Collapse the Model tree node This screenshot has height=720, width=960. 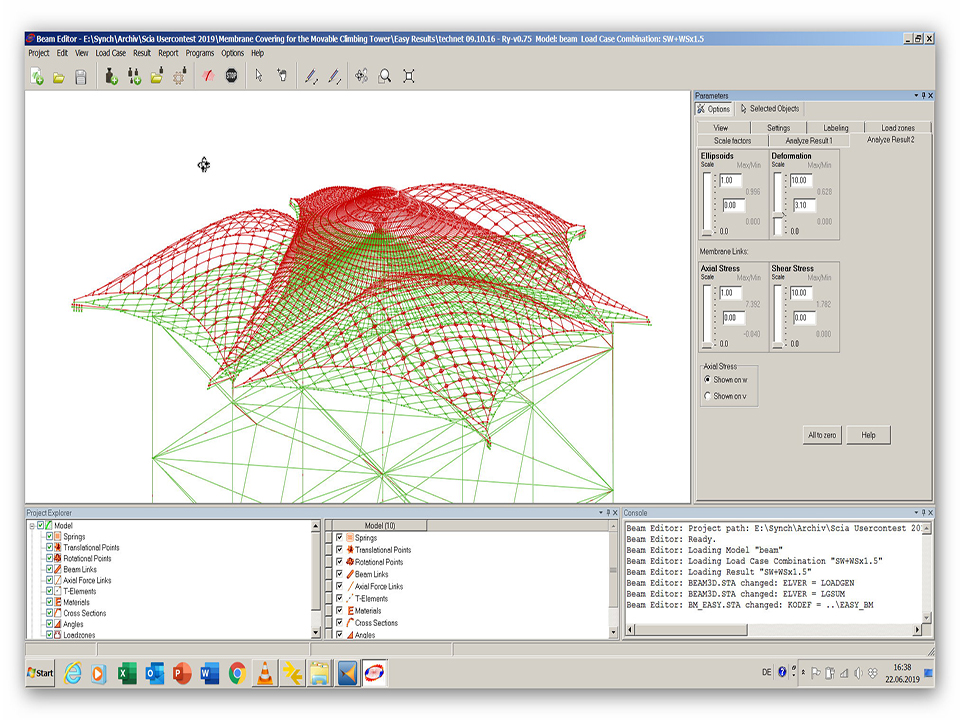pyautogui.click(x=32, y=526)
